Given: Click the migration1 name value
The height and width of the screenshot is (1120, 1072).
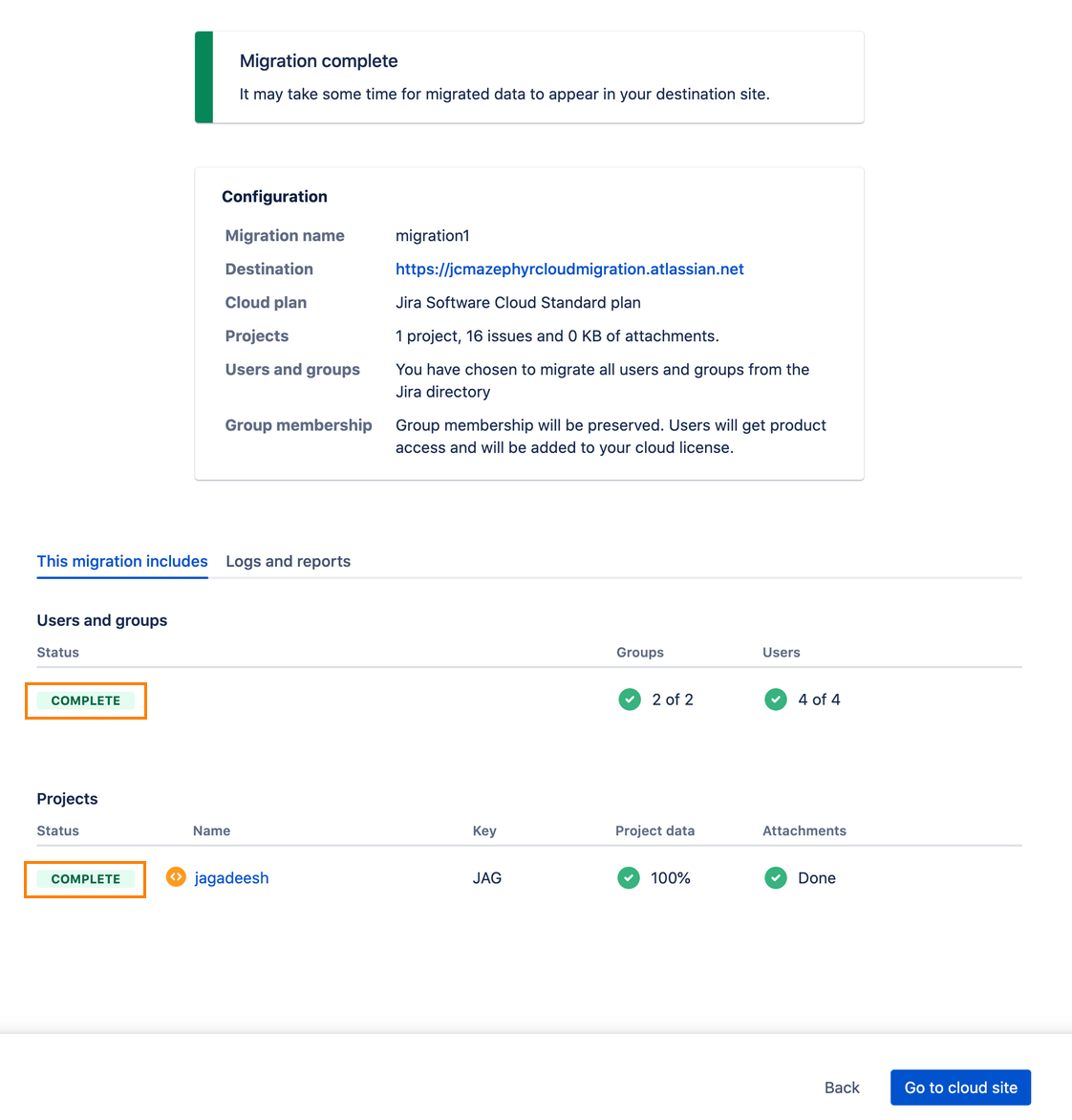Looking at the screenshot, I should pyautogui.click(x=433, y=236).
